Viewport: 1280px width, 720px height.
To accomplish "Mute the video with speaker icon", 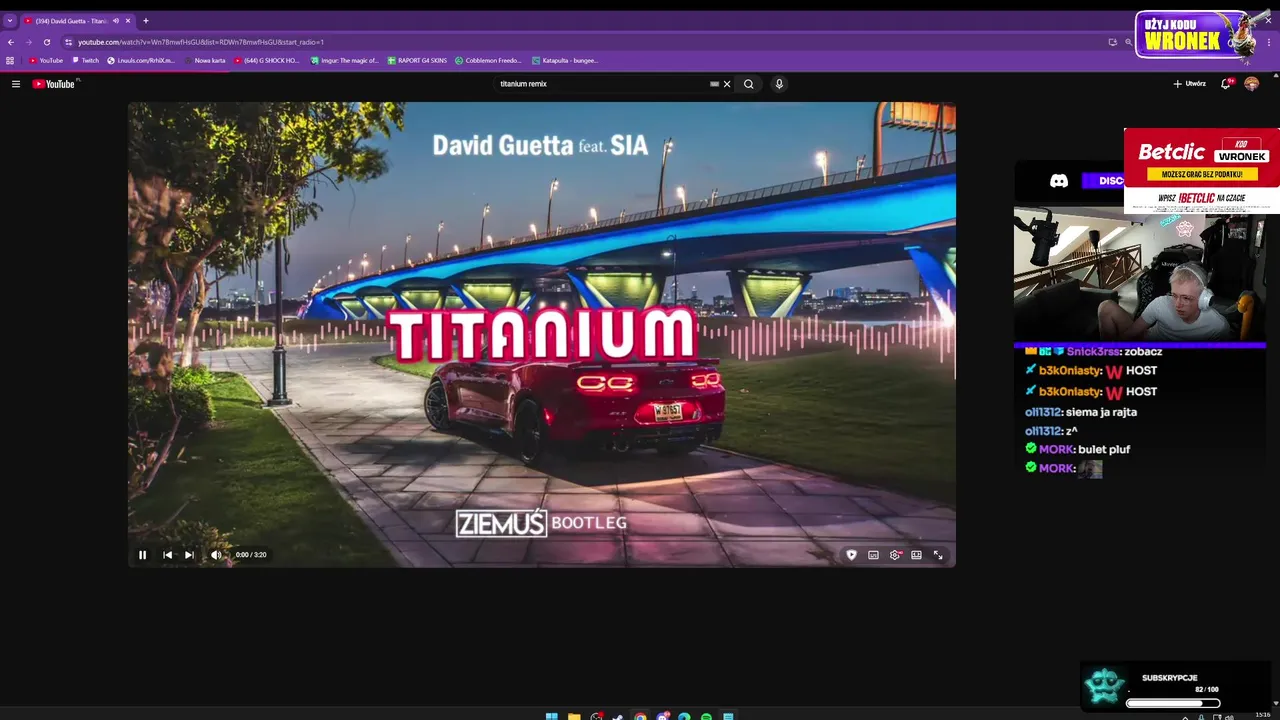I will [x=216, y=555].
